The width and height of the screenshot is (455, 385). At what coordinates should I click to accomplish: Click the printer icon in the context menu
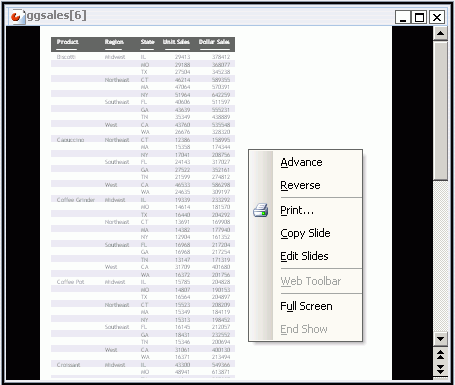(x=261, y=210)
